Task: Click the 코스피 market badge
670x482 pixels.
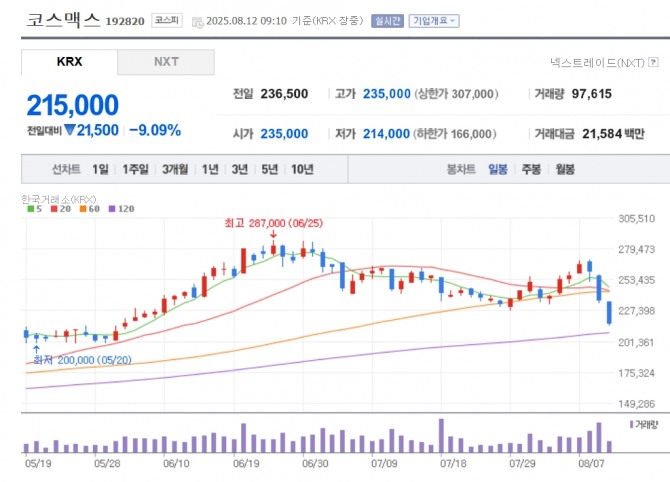Action: point(166,20)
